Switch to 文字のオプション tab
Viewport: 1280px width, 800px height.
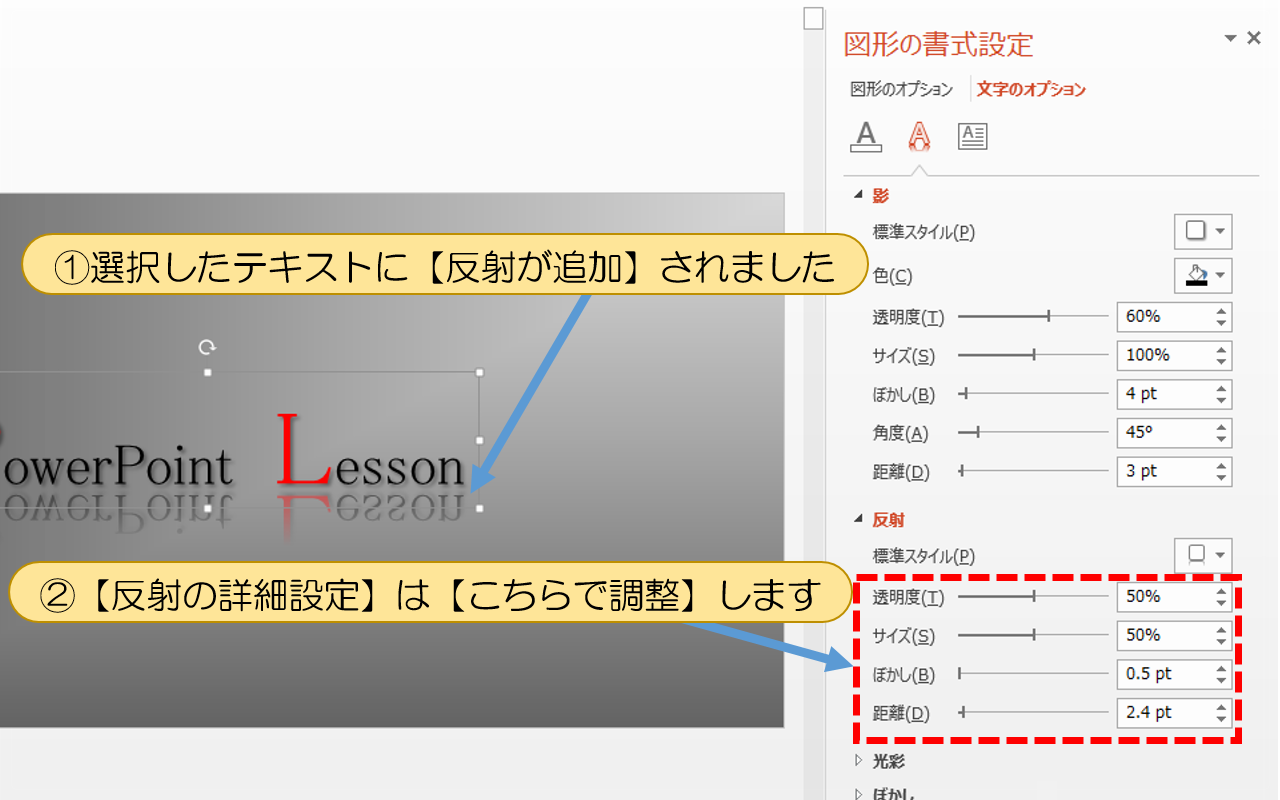[x=1031, y=89]
